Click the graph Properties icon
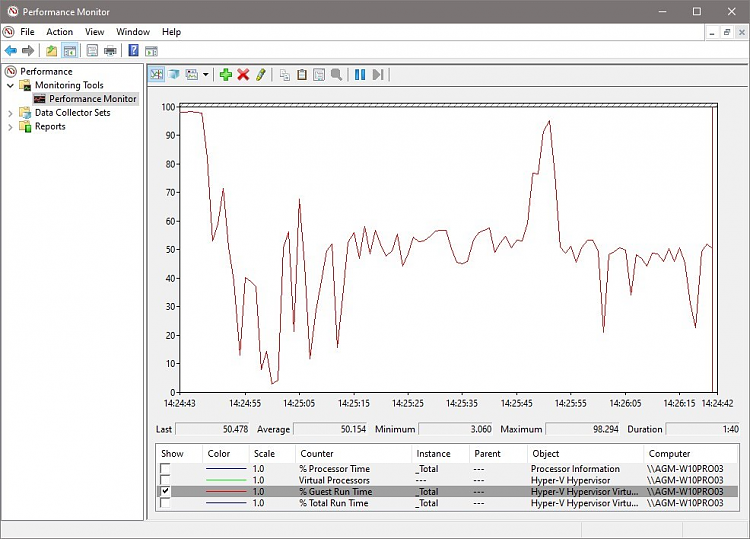Image resolution: width=750 pixels, height=539 pixels. click(x=319, y=75)
